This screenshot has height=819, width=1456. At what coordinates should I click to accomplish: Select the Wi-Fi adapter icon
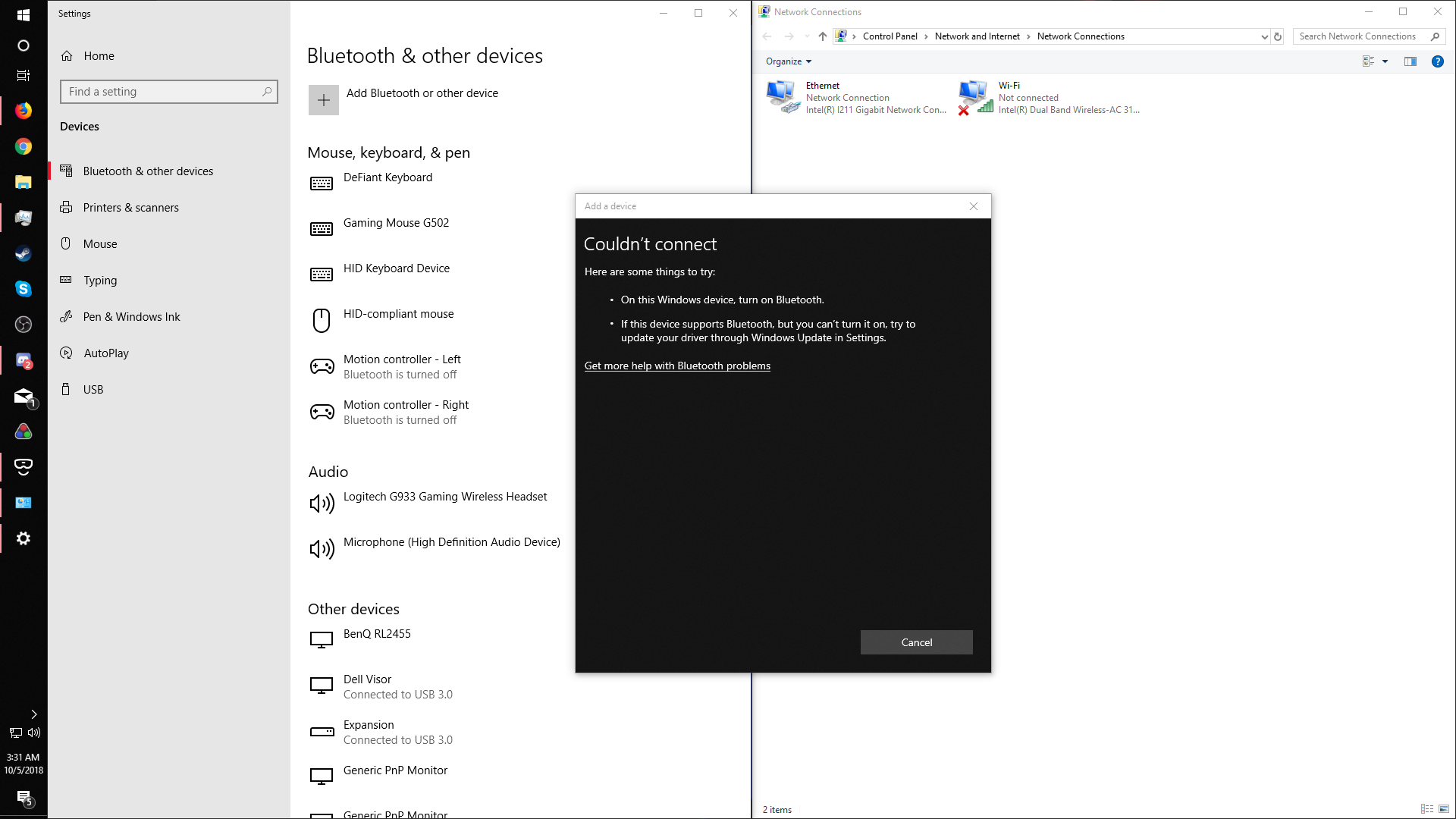[975, 97]
